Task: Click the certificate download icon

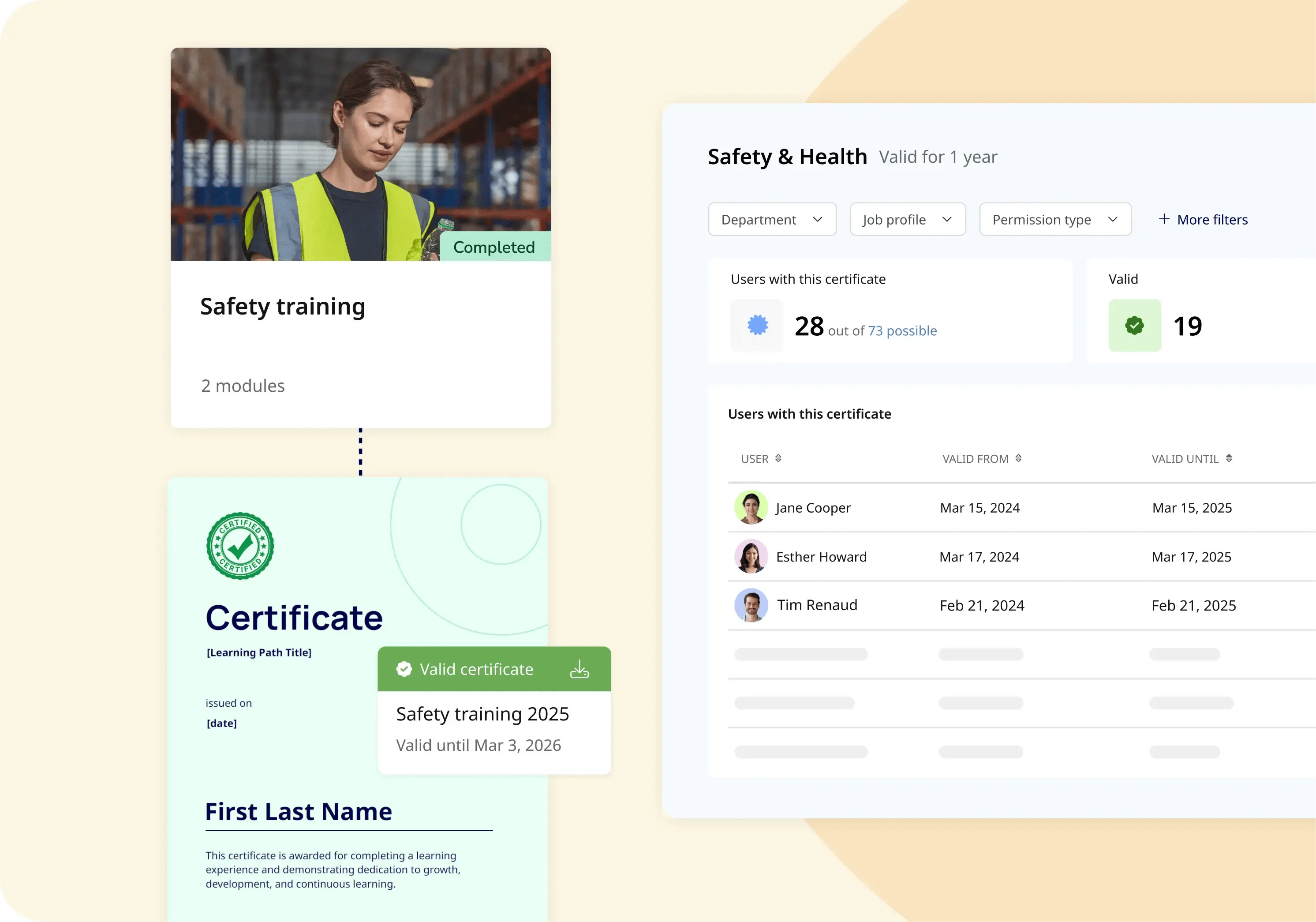Action: point(579,669)
